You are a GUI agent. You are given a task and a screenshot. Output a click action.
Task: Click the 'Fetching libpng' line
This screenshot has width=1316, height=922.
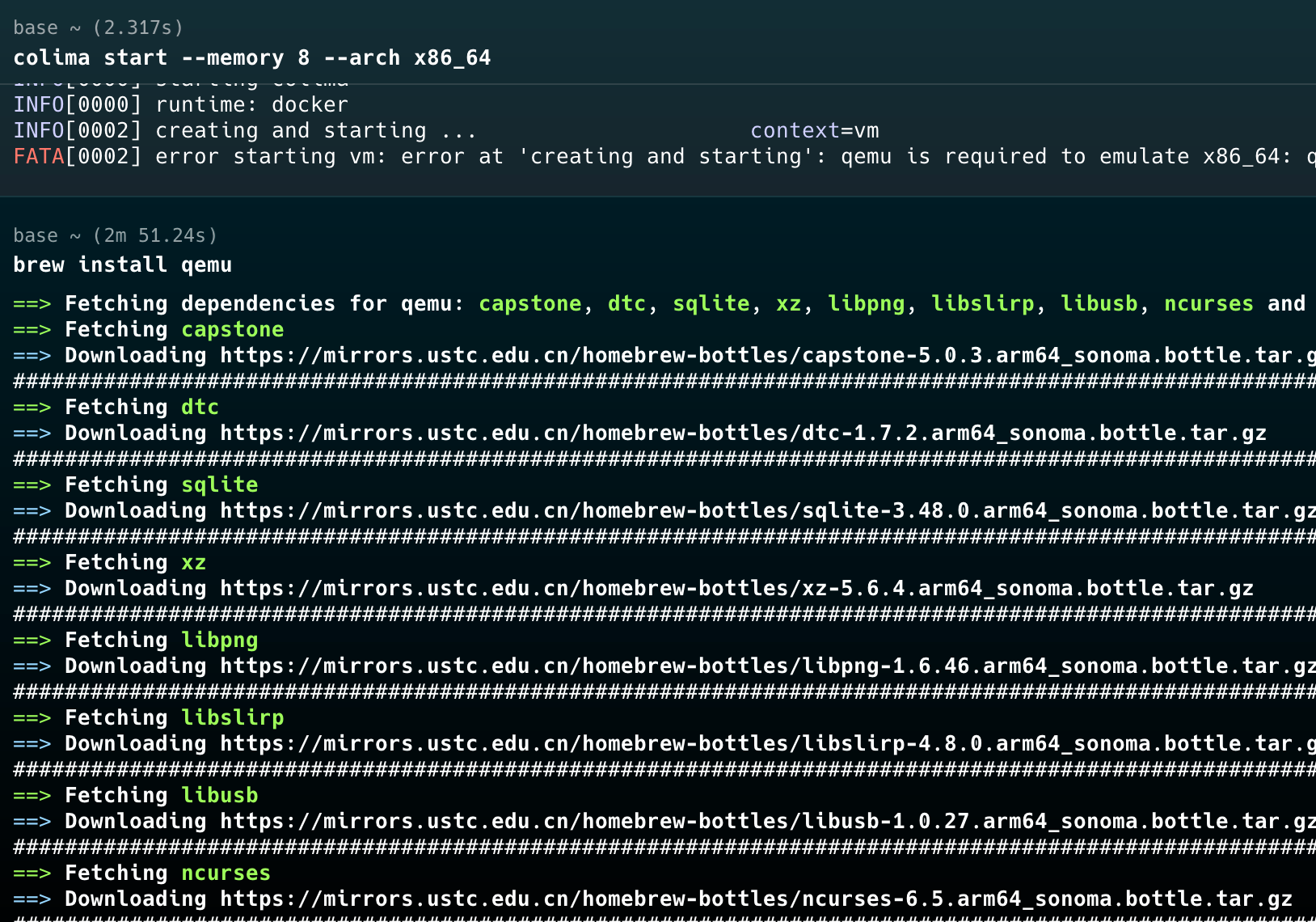tap(136, 640)
